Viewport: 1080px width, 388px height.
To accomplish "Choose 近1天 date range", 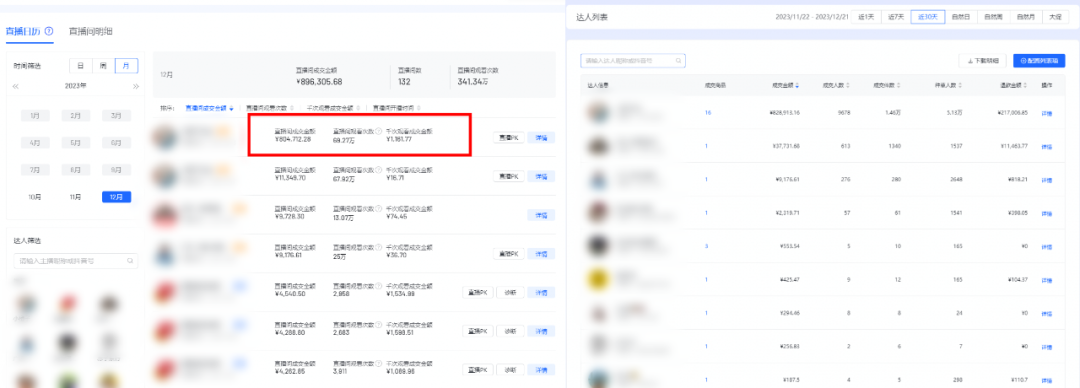I will (x=866, y=17).
